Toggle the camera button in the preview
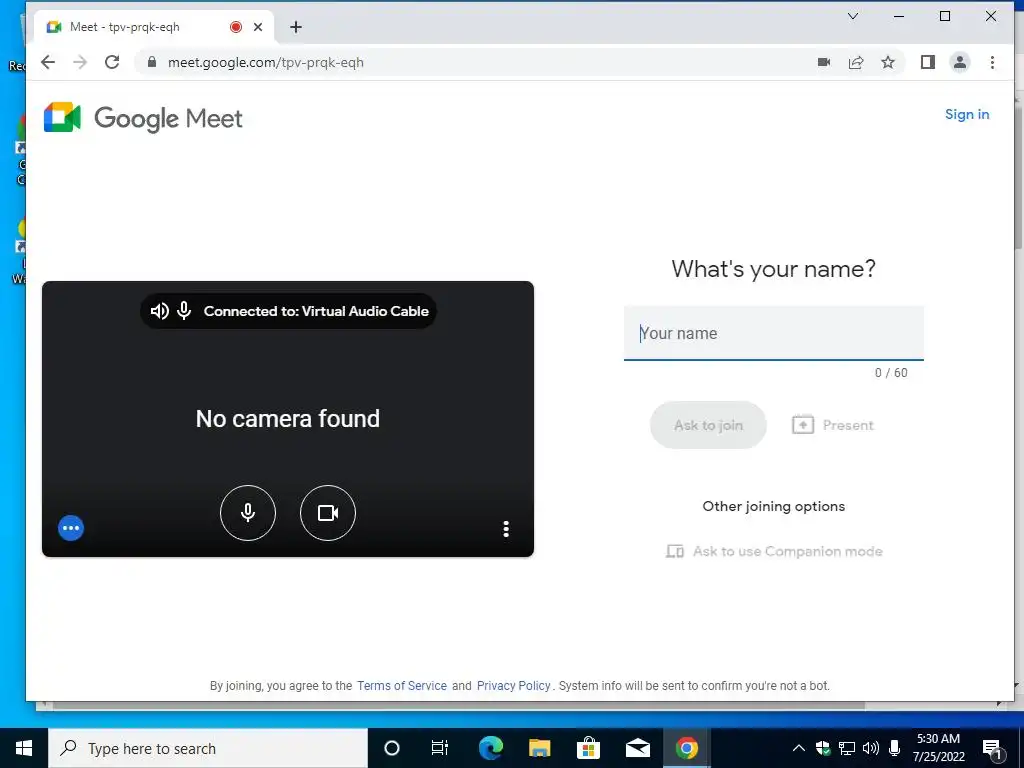Screen dimensions: 1024x768 (x=327, y=513)
